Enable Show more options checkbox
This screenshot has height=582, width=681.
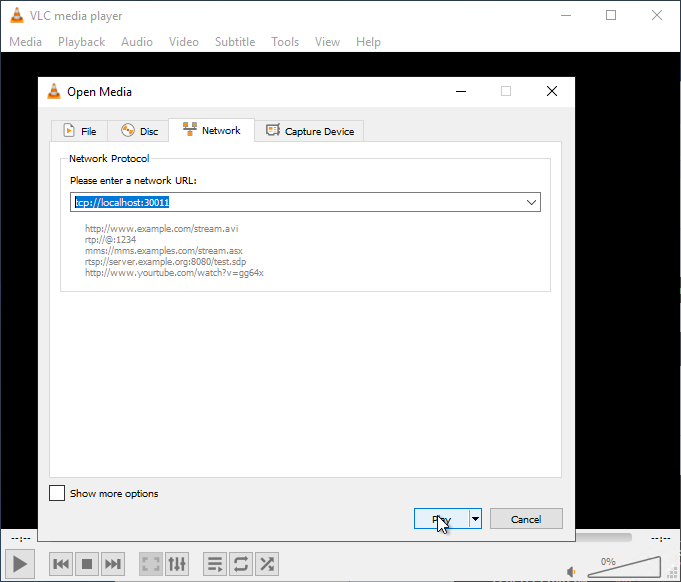pyautogui.click(x=57, y=493)
